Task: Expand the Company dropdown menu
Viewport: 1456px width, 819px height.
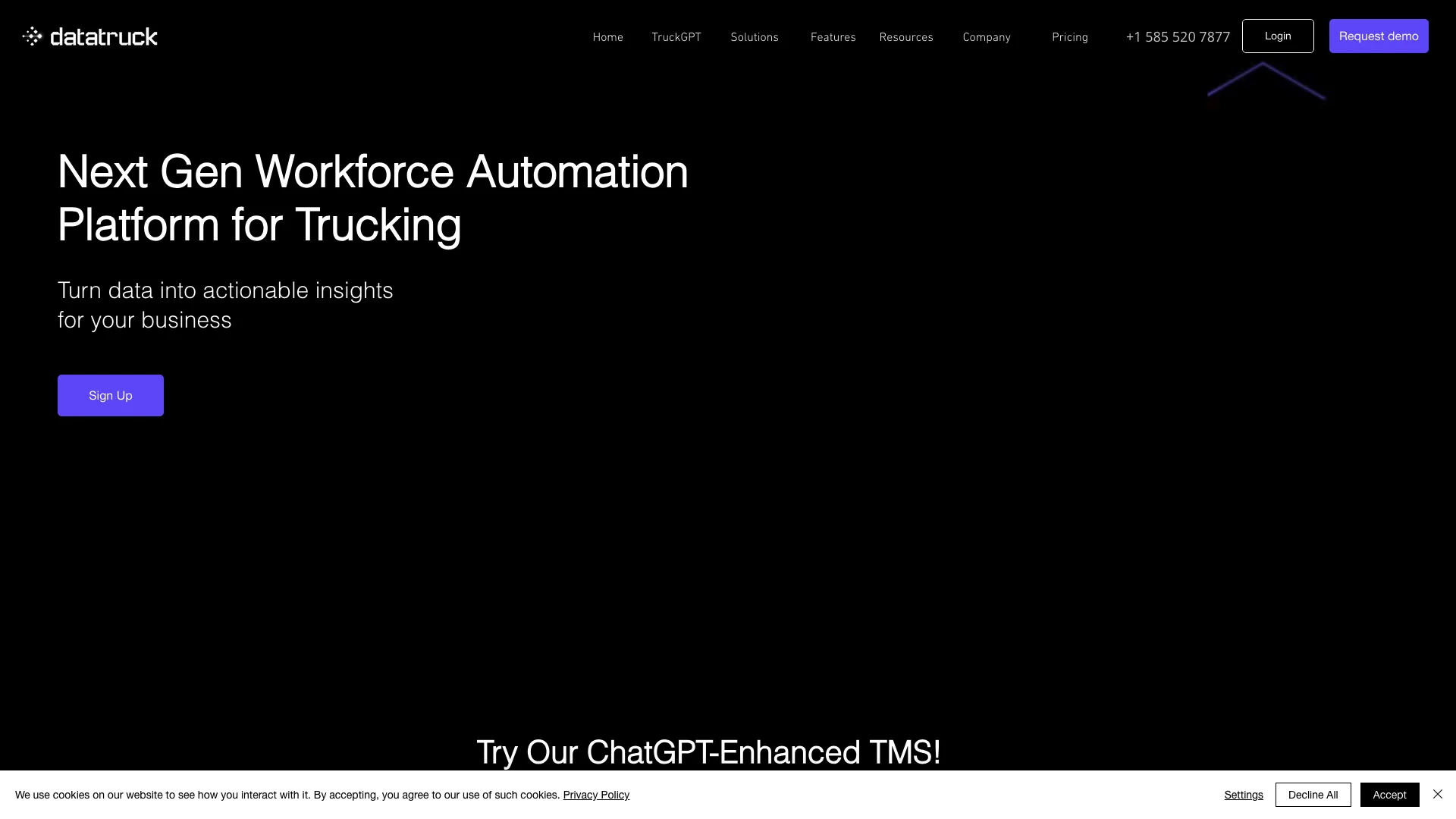Action: 987,37
